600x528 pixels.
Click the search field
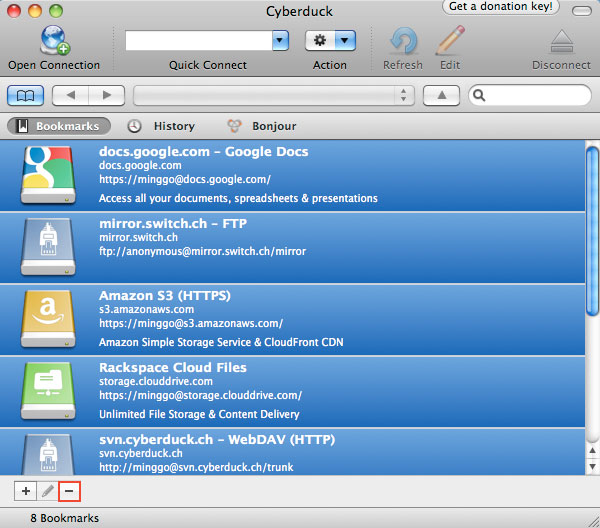tap(530, 95)
